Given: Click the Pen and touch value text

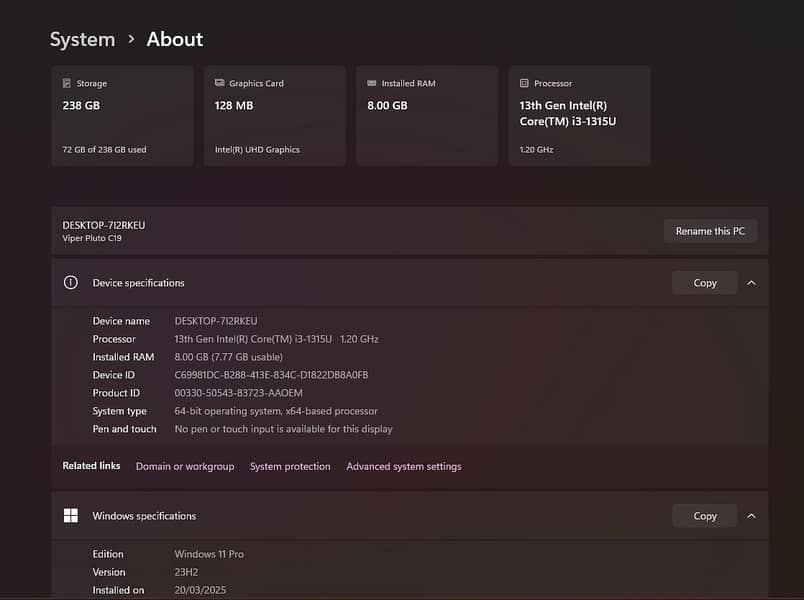Looking at the screenshot, I should 284,429.
